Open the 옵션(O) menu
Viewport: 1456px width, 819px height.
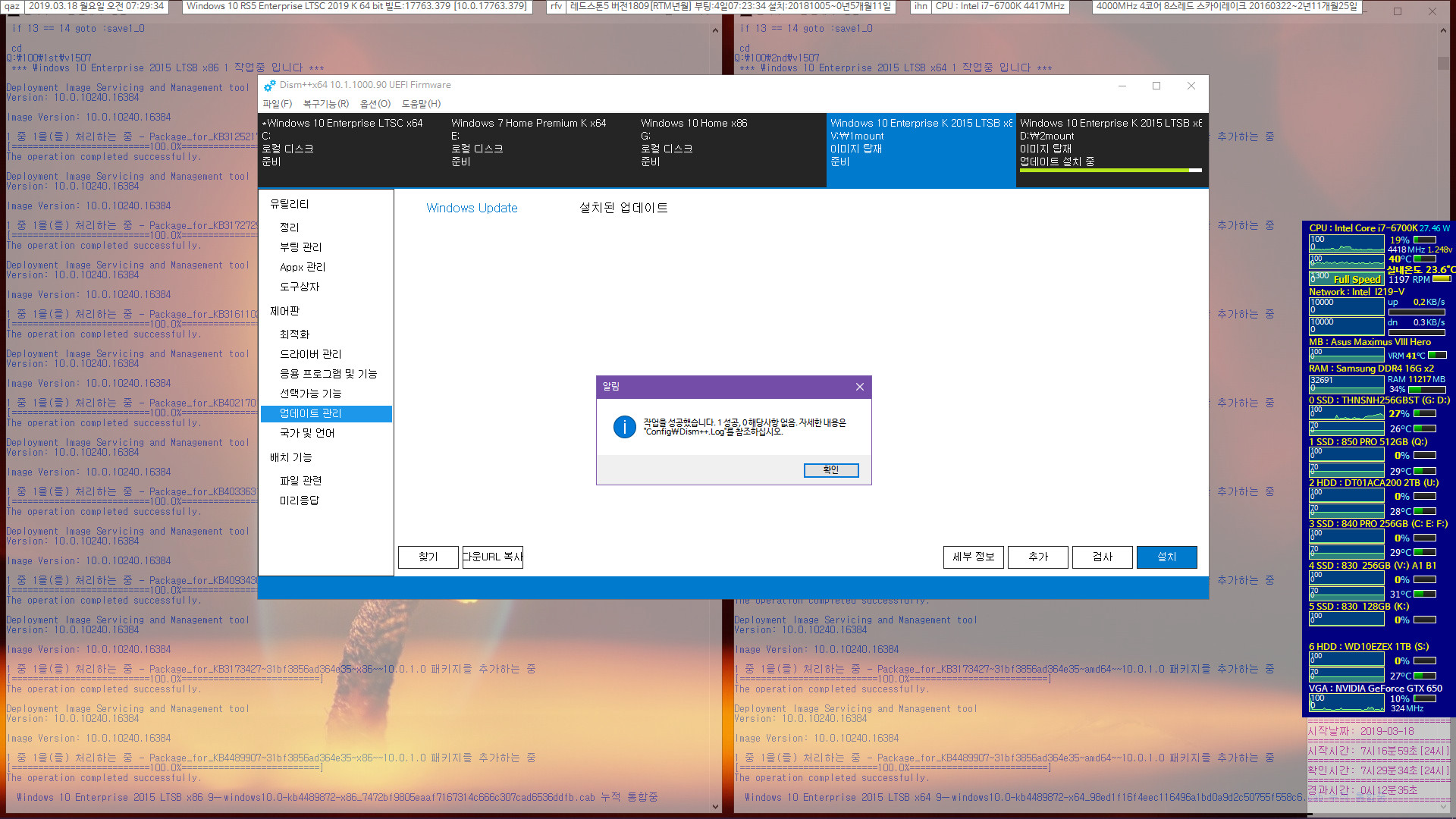tap(375, 104)
